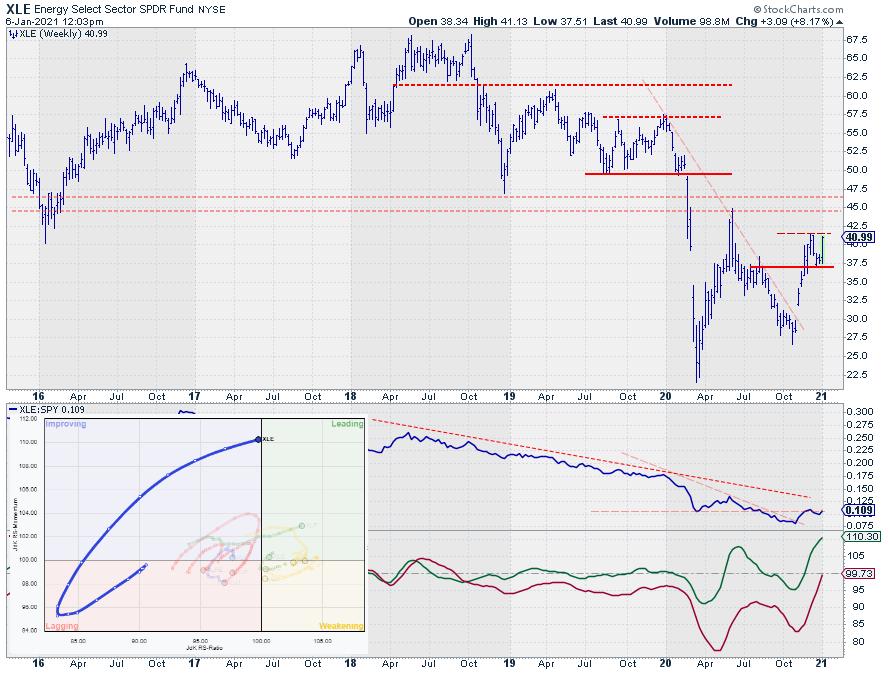Click the 'JdK RS-Ratio' axis title on the RRG
This screenshot has height=675, width=889.
click(x=204, y=647)
